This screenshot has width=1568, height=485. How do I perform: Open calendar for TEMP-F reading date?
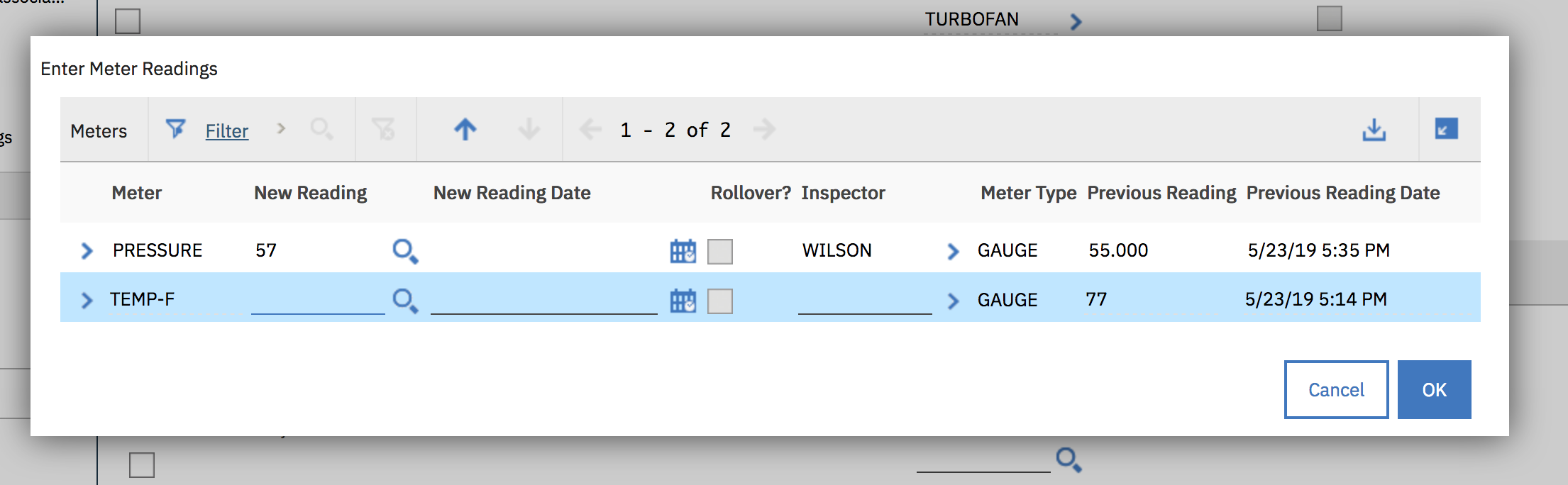click(683, 301)
